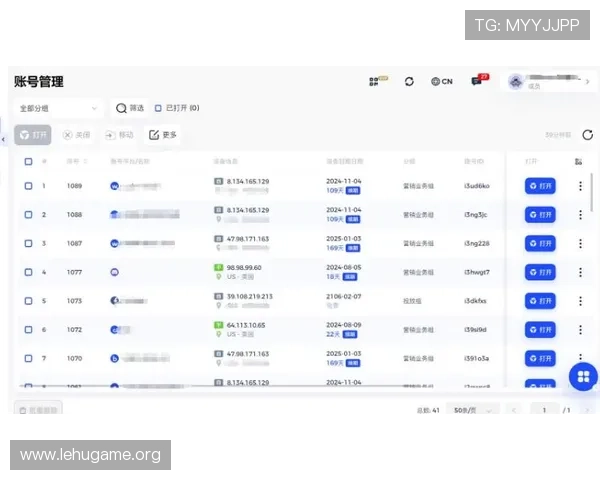Screen dimensions: 600x480
Task: Expand the left sidebar collapse arrow
Action: [3, 140]
